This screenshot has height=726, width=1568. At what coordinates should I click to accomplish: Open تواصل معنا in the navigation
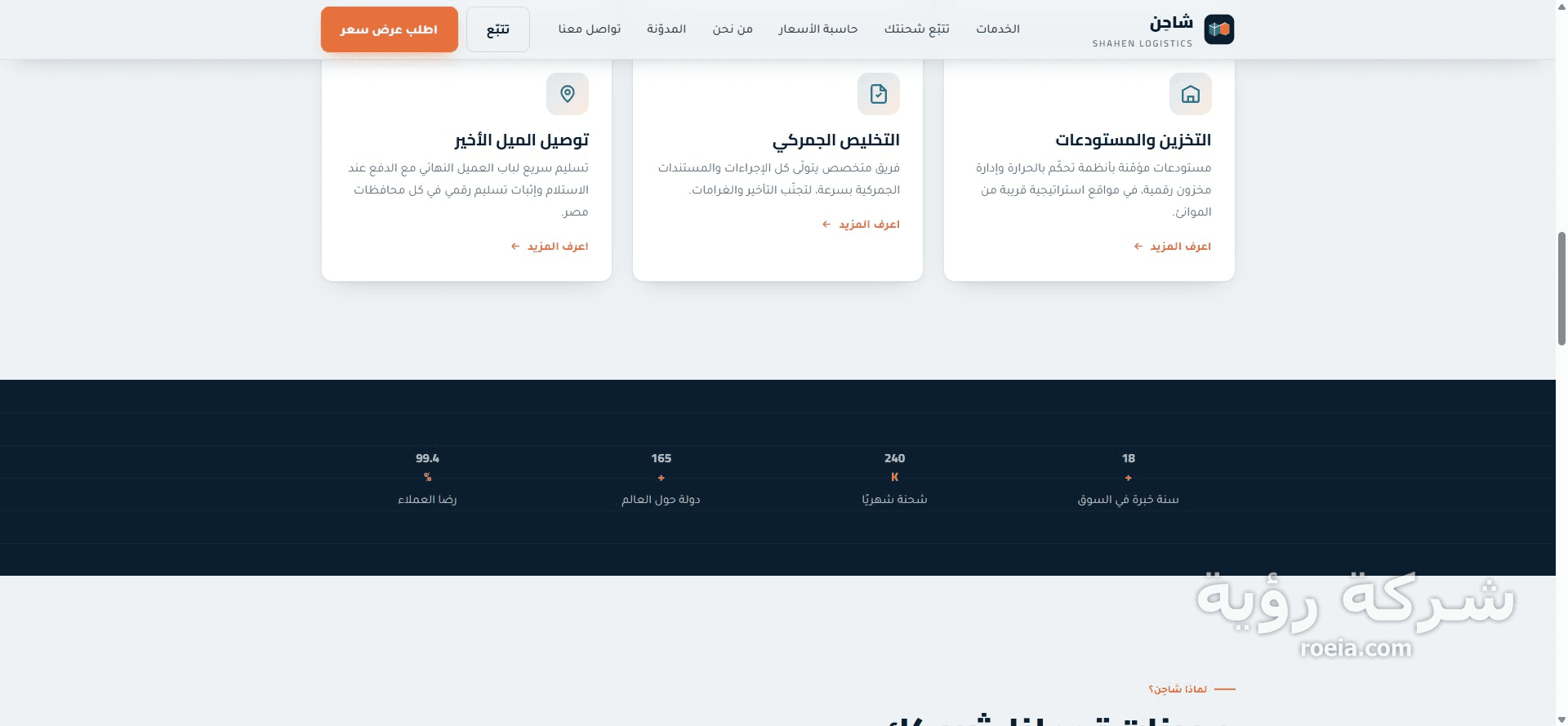(x=590, y=29)
